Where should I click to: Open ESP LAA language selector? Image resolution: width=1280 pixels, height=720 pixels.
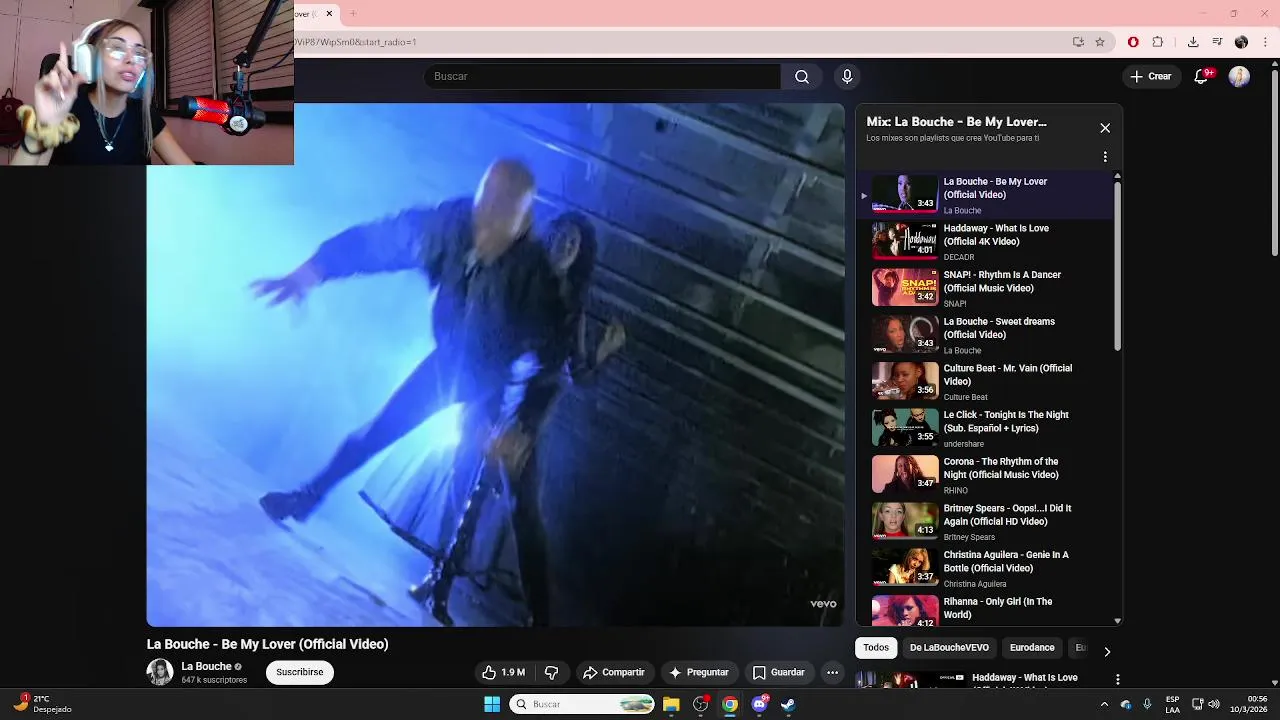click(1173, 704)
